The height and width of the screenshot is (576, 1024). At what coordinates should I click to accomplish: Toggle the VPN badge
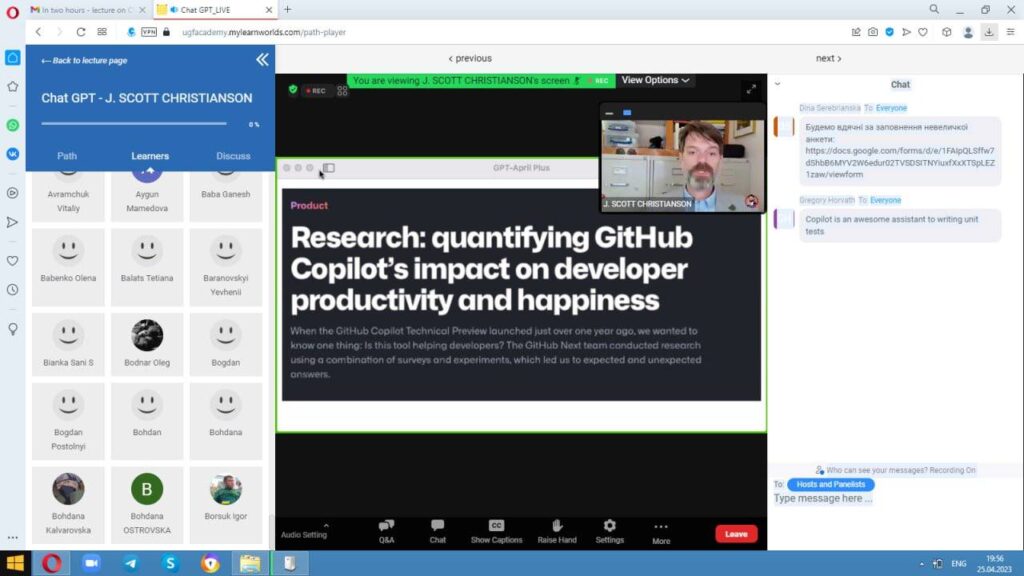149,32
